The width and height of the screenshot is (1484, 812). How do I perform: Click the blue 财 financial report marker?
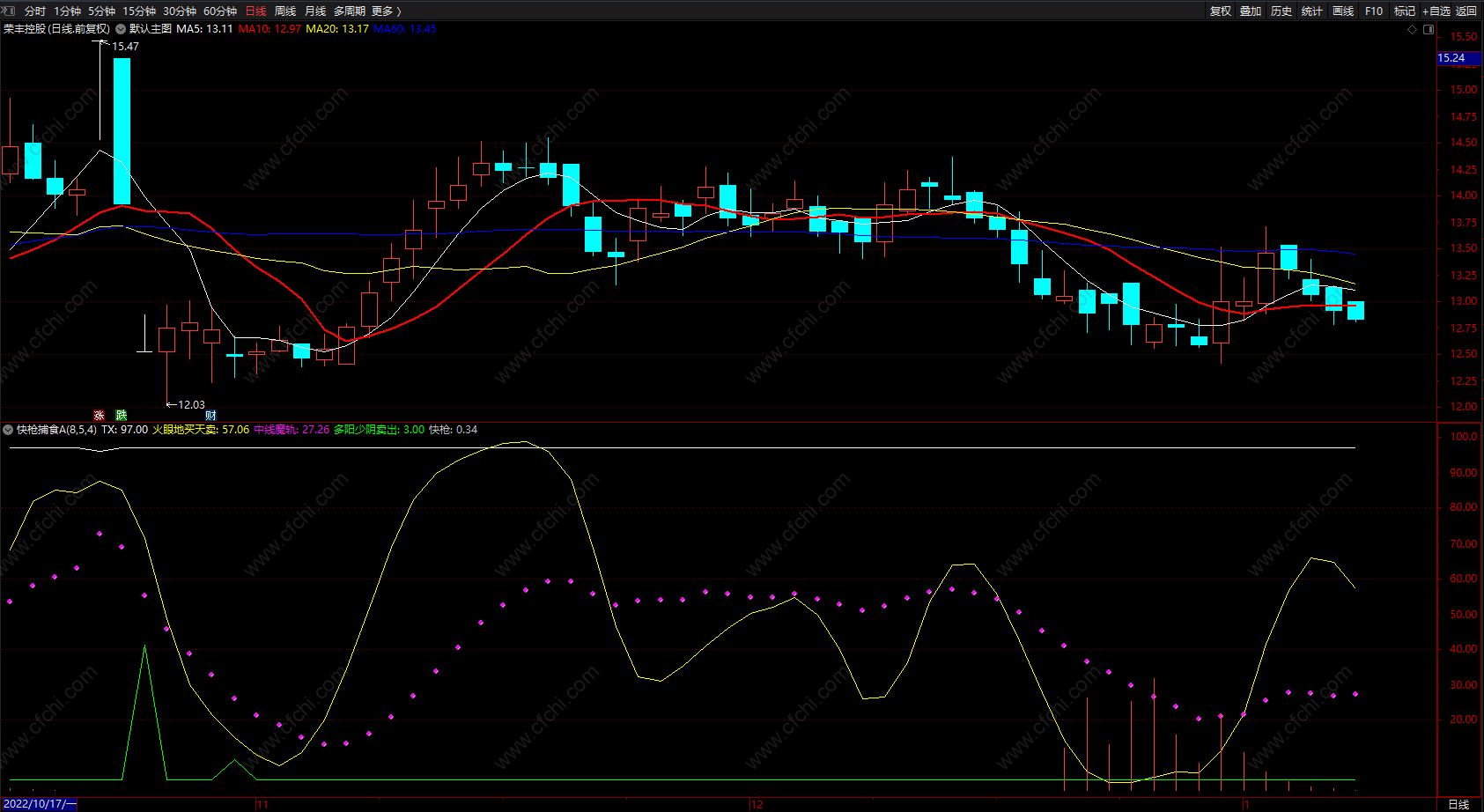210,416
